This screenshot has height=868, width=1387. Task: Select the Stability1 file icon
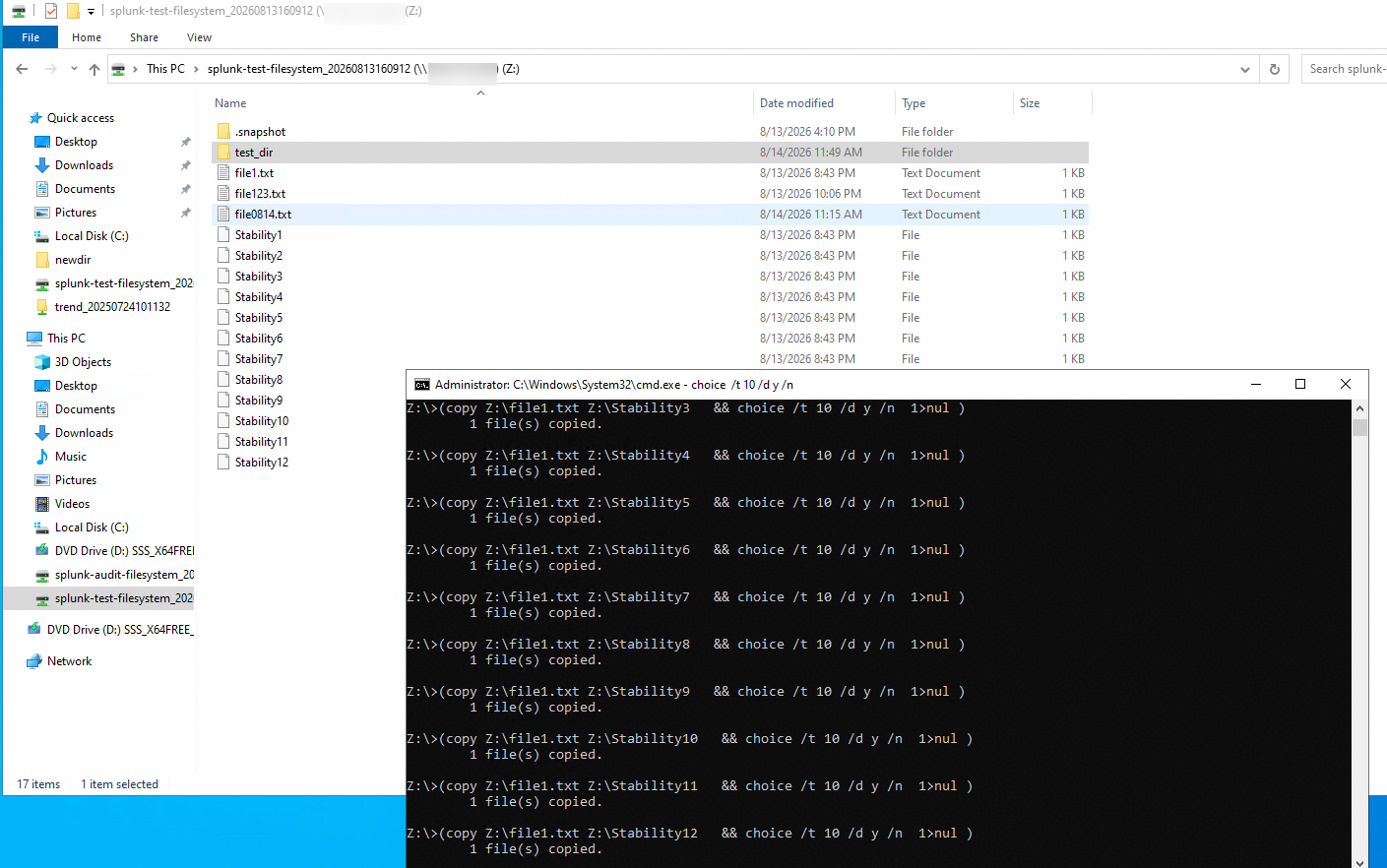click(x=223, y=234)
